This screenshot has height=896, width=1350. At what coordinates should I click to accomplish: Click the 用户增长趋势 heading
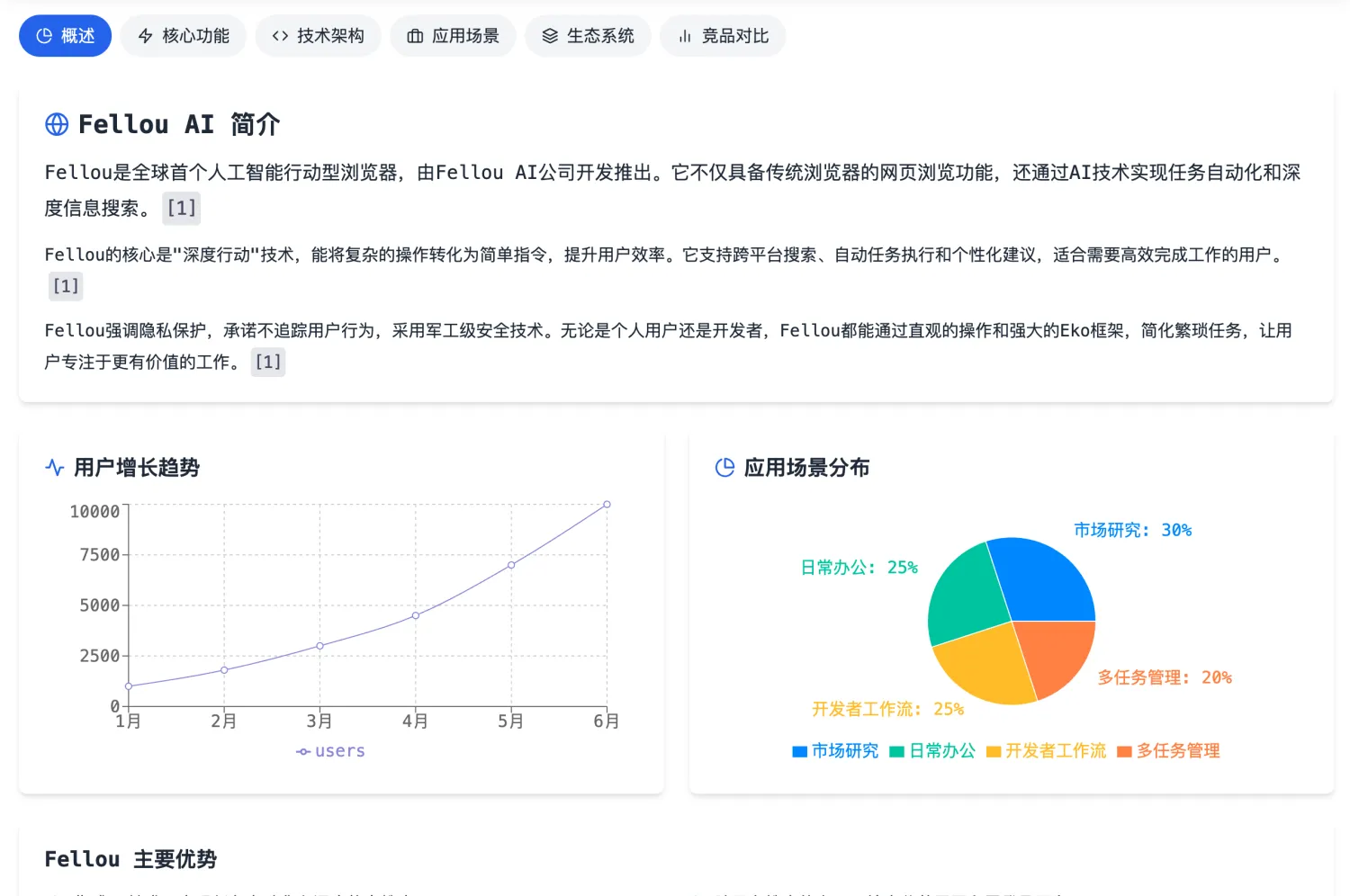[137, 468]
